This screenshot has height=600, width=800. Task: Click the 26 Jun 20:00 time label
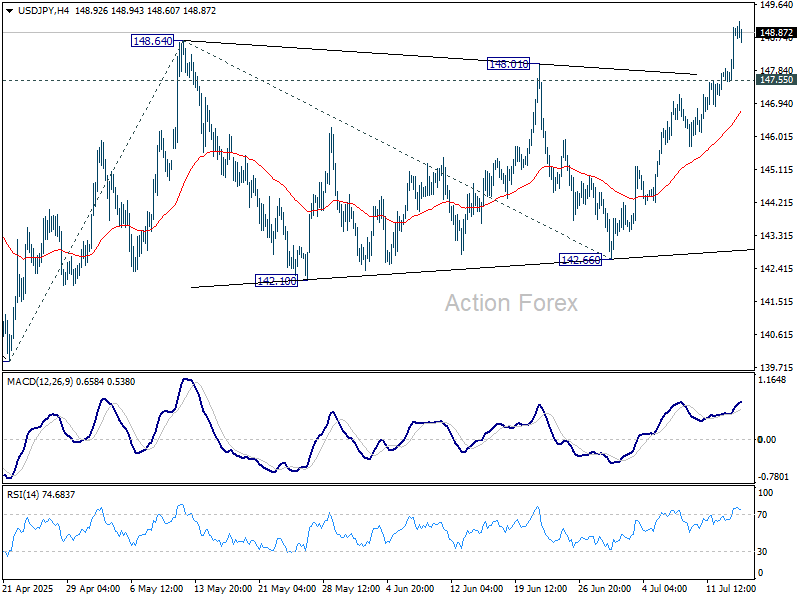tap(605, 588)
